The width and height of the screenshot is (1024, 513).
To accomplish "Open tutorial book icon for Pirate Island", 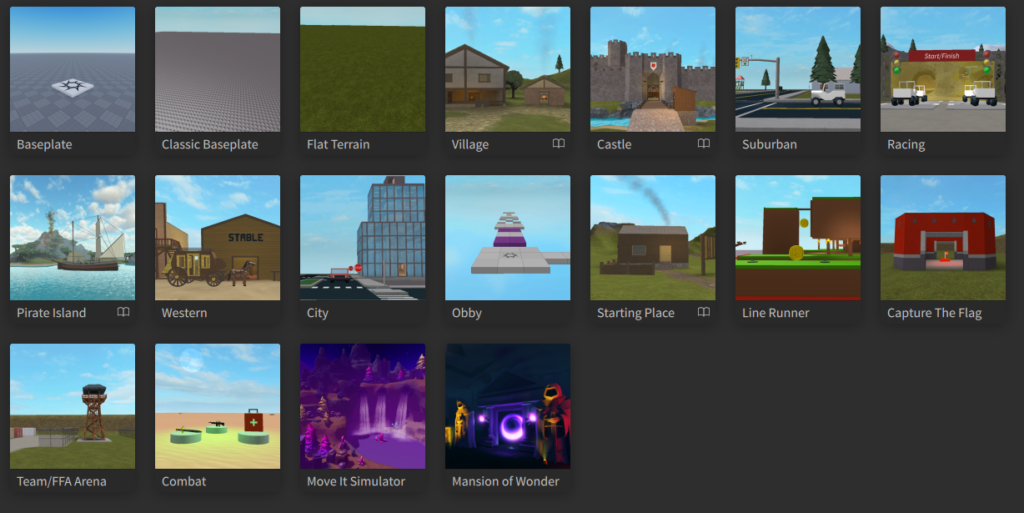I will pos(123,312).
